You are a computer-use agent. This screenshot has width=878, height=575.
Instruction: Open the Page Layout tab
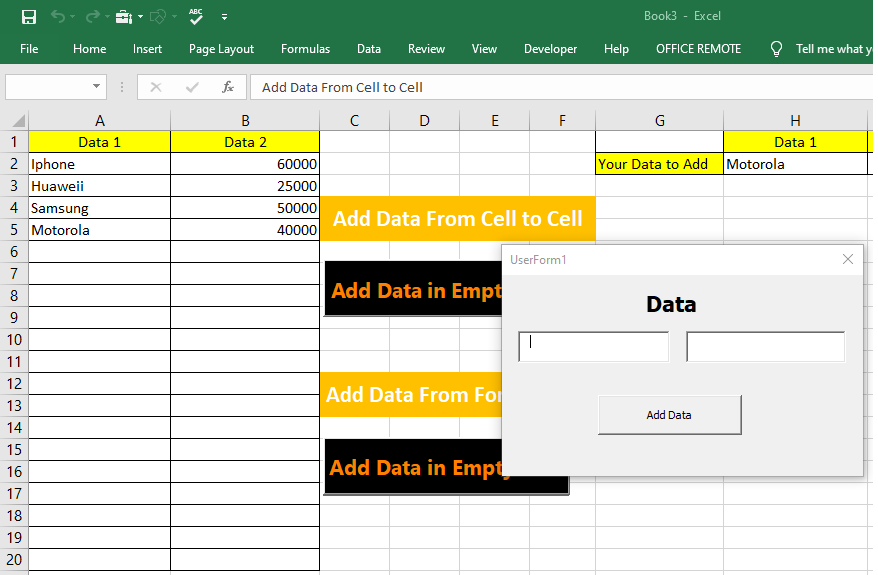[x=221, y=49]
